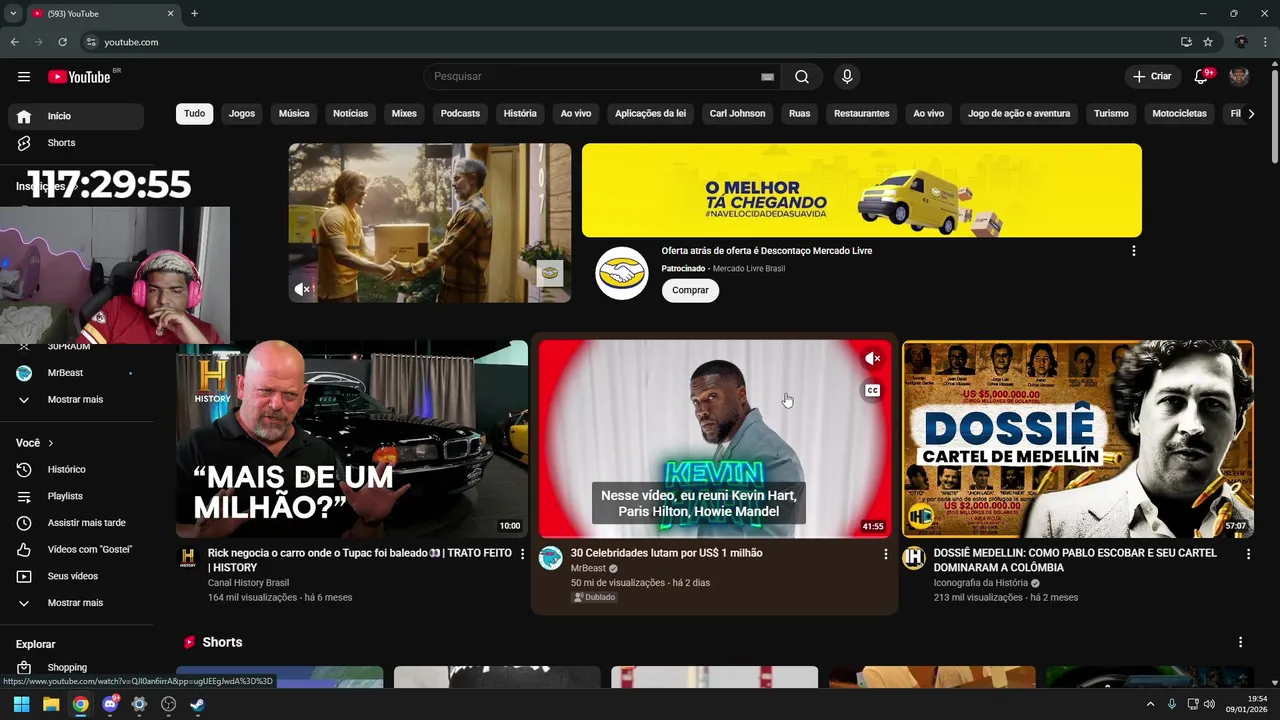The height and width of the screenshot is (720, 1280).
Task: Open options menu for Mercado Livre ad
Action: (x=1133, y=251)
